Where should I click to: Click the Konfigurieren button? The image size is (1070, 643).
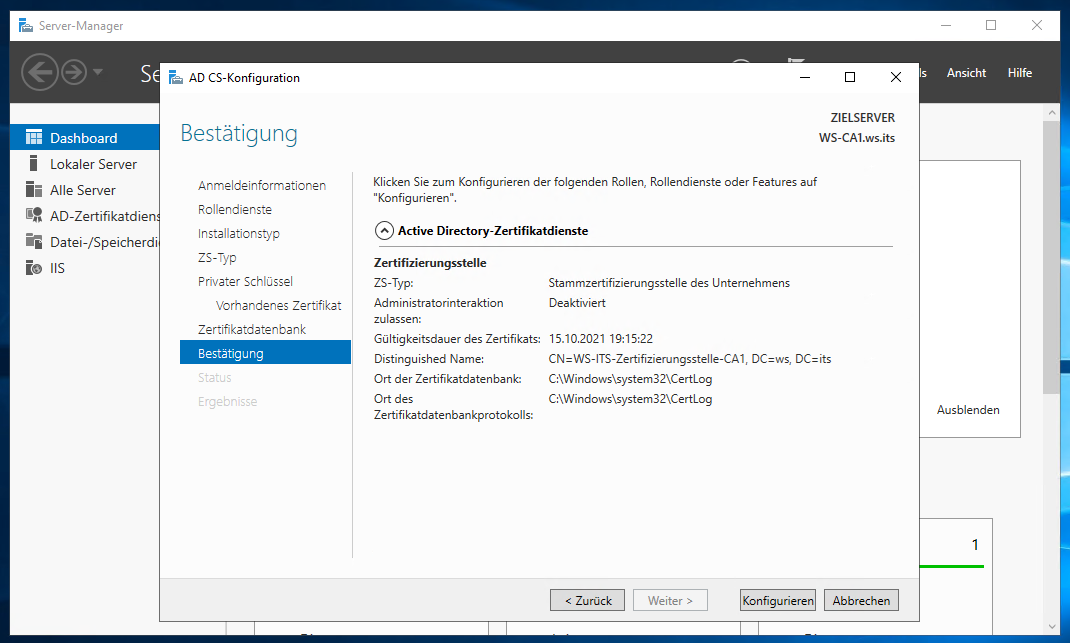click(778, 601)
